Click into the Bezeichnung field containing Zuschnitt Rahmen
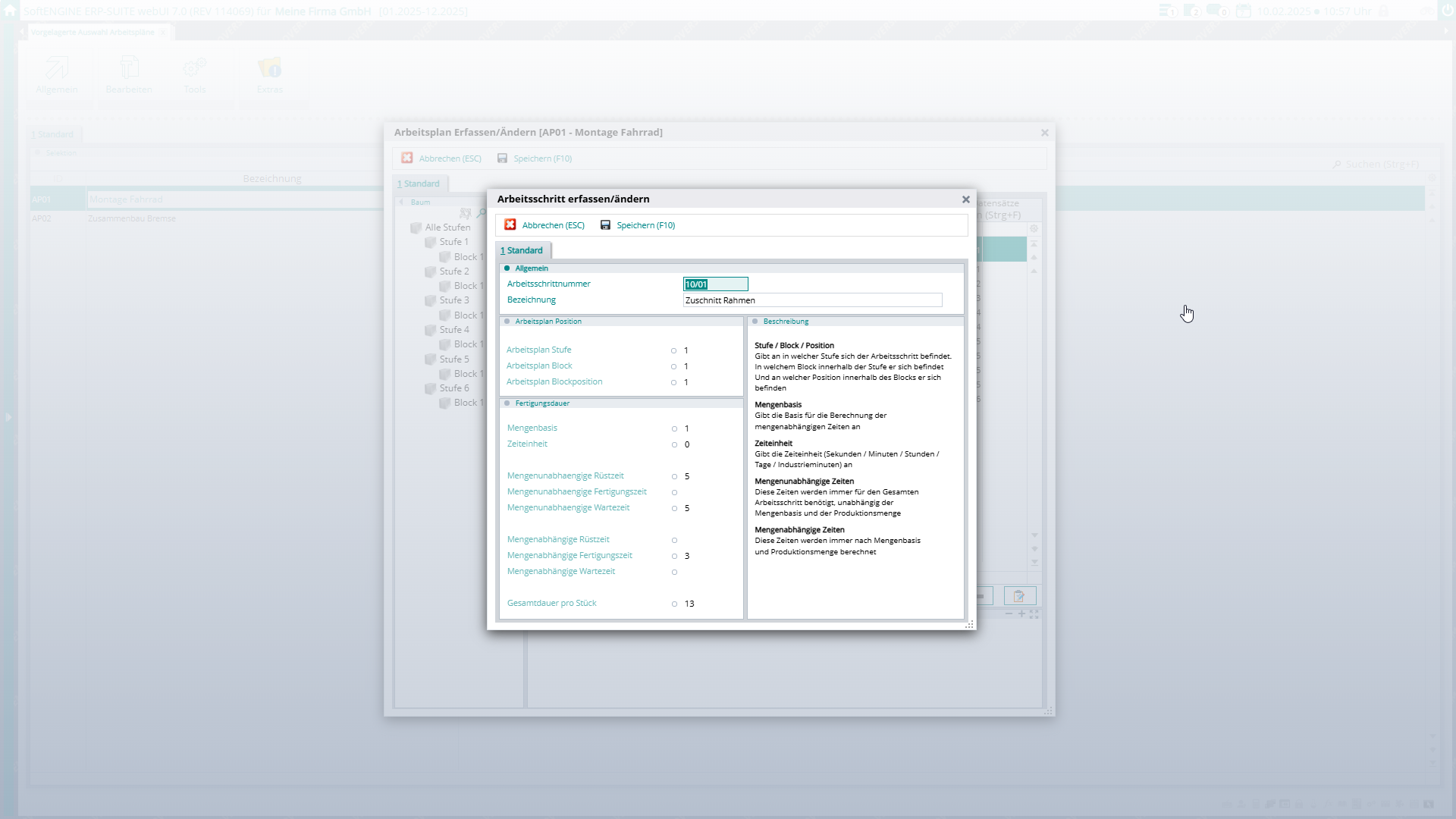 click(811, 300)
